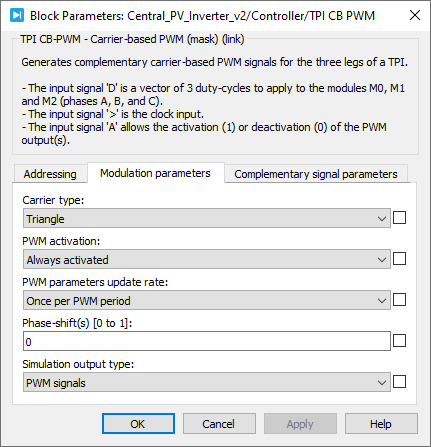Click the Carrier type dropdown arrow
431x447 pixels.
[x=382, y=219]
